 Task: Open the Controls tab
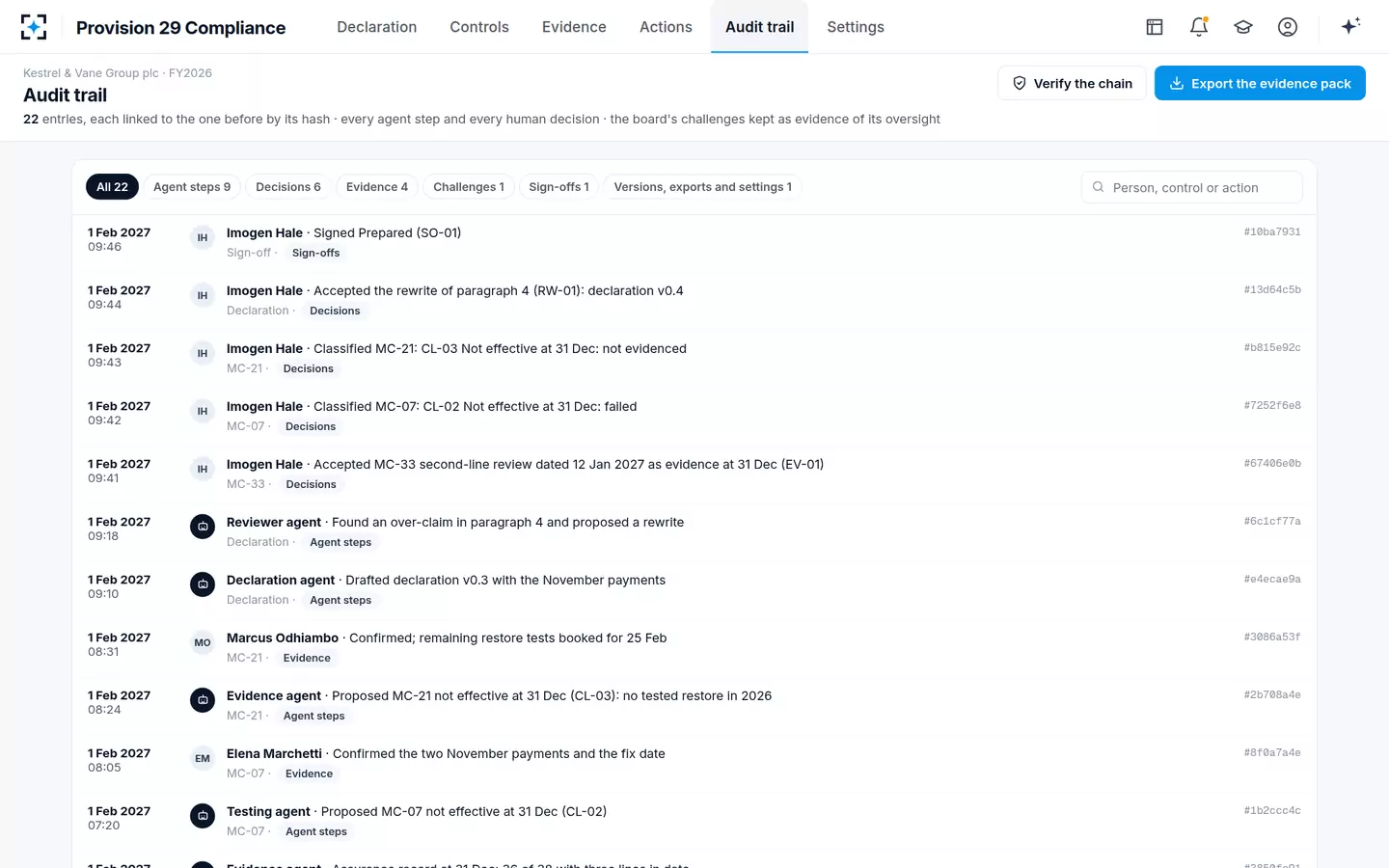click(x=479, y=27)
